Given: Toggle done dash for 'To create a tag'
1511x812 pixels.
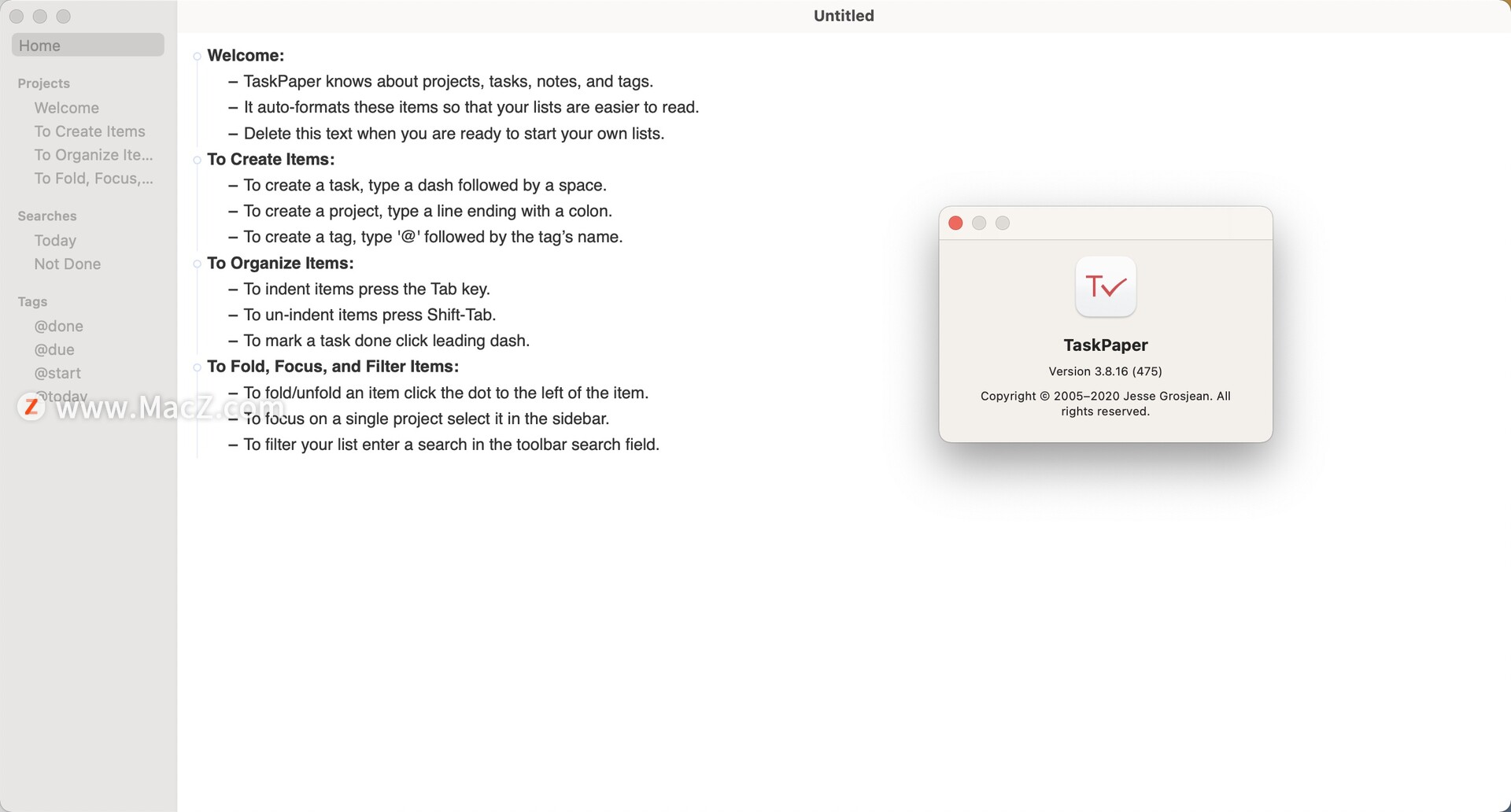Looking at the screenshot, I should point(233,238).
